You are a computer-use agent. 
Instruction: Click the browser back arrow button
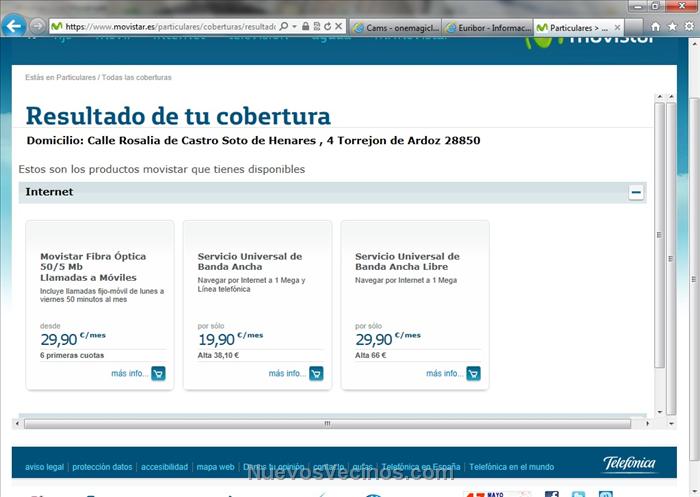coord(13,27)
